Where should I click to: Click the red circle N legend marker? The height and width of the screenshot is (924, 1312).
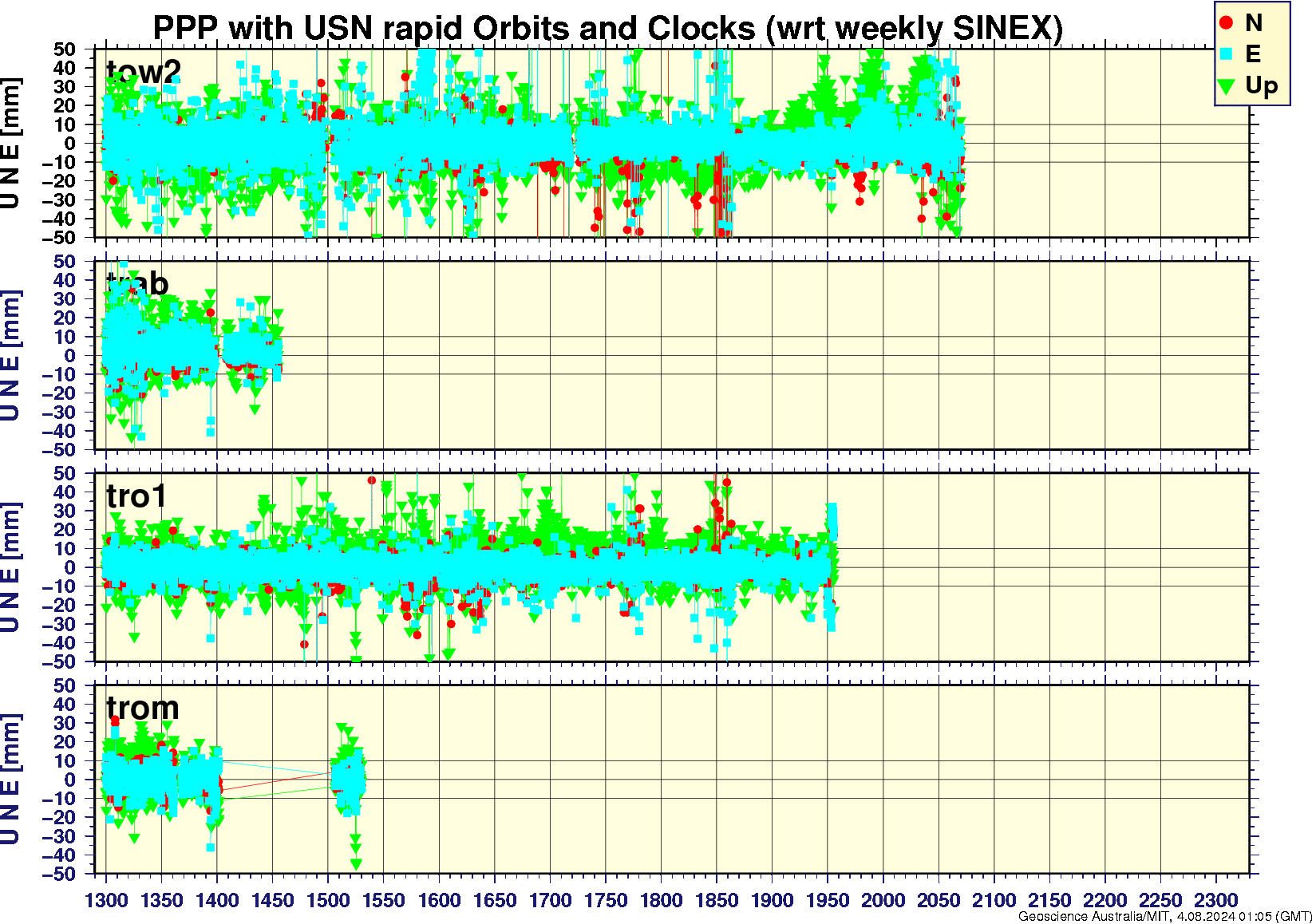(1227, 23)
